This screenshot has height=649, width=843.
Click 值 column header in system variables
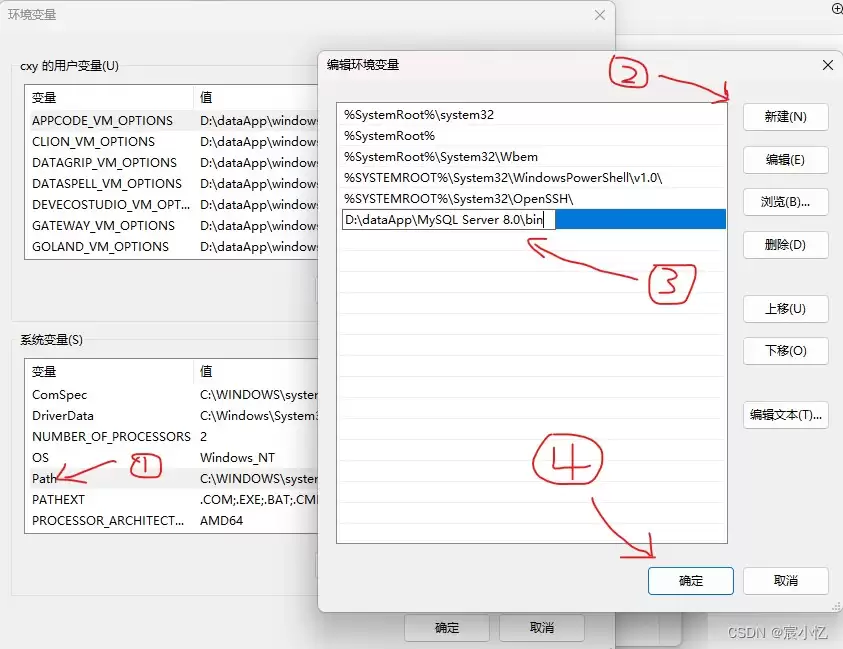tap(256, 372)
